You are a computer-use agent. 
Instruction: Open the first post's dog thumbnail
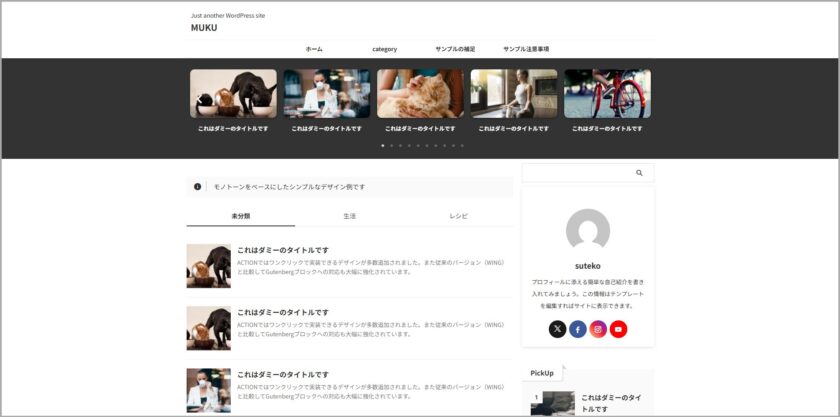[x=208, y=266]
